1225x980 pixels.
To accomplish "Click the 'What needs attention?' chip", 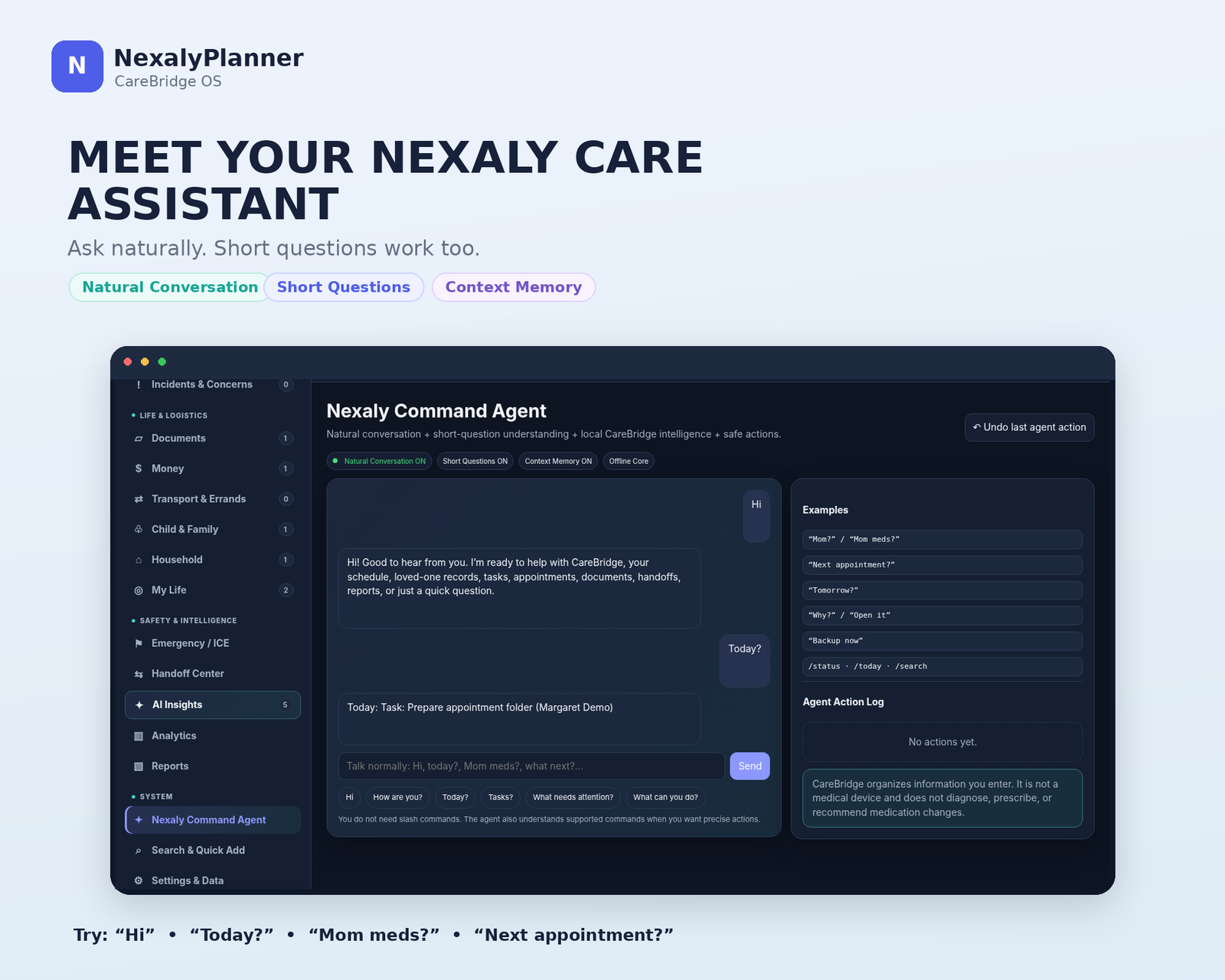I will pos(573,797).
